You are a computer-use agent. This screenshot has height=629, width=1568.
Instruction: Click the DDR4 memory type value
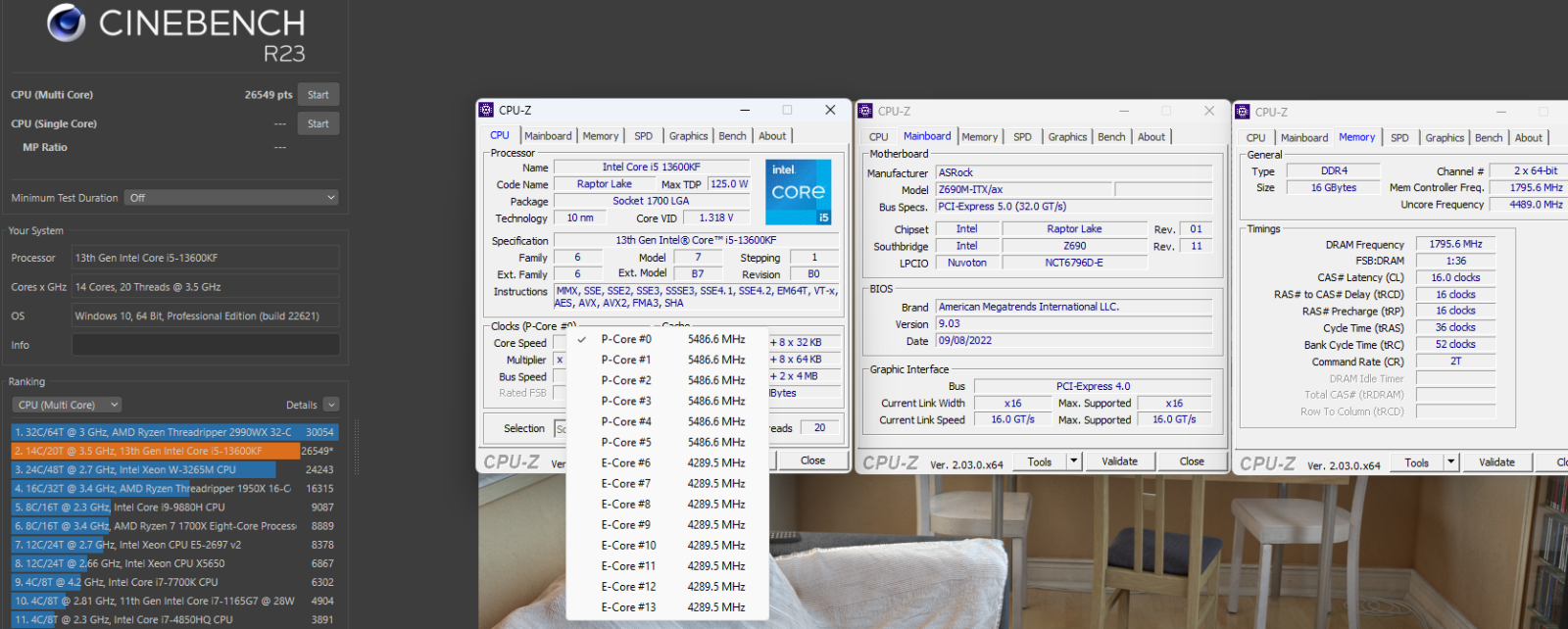(1334, 170)
